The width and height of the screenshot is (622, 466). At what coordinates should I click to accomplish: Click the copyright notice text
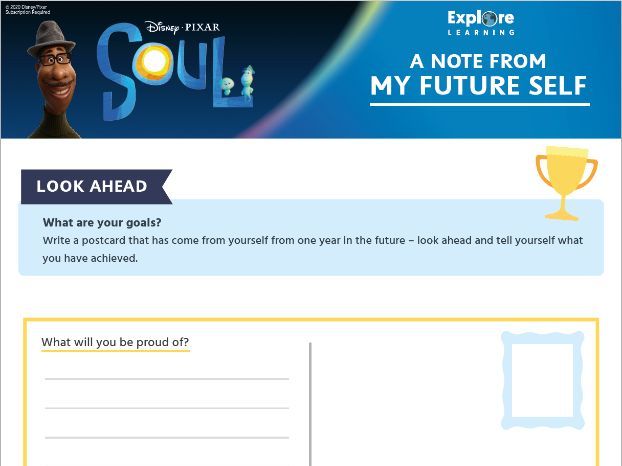pyautogui.click(x=27, y=10)
